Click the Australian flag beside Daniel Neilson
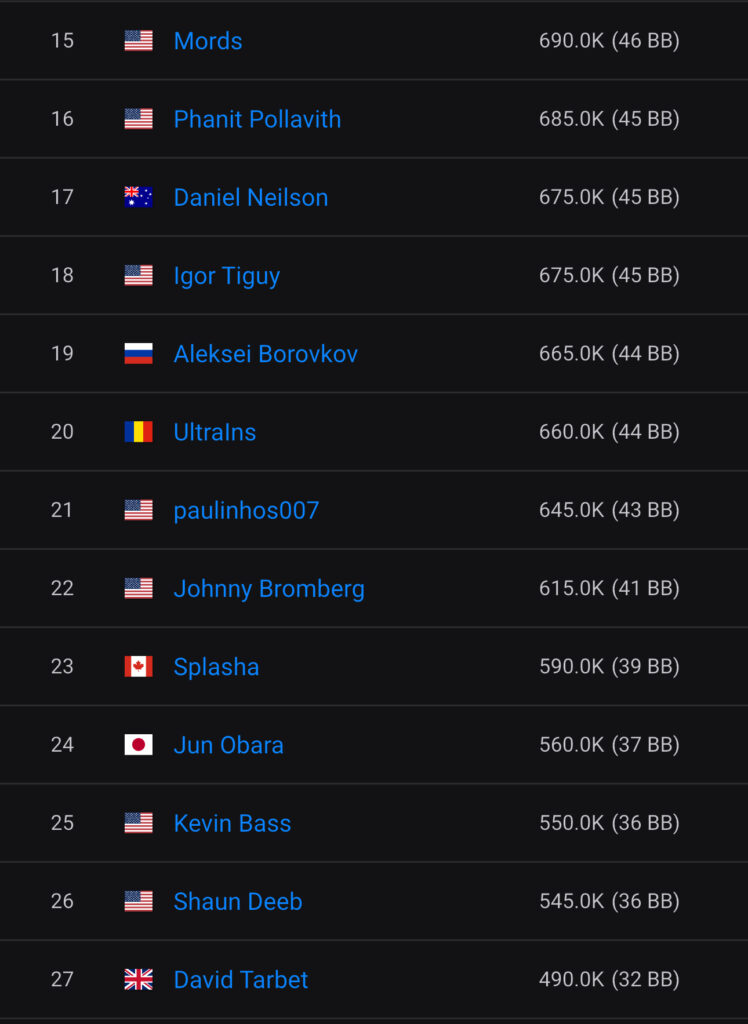Image resolution: width=748 pixels, height=1024 pixels. point(138,197)
